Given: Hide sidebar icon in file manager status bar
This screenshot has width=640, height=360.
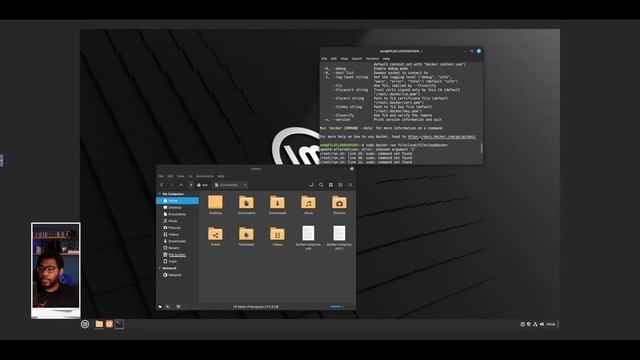Looking at the screenshot, I should (x=178, y=307).
